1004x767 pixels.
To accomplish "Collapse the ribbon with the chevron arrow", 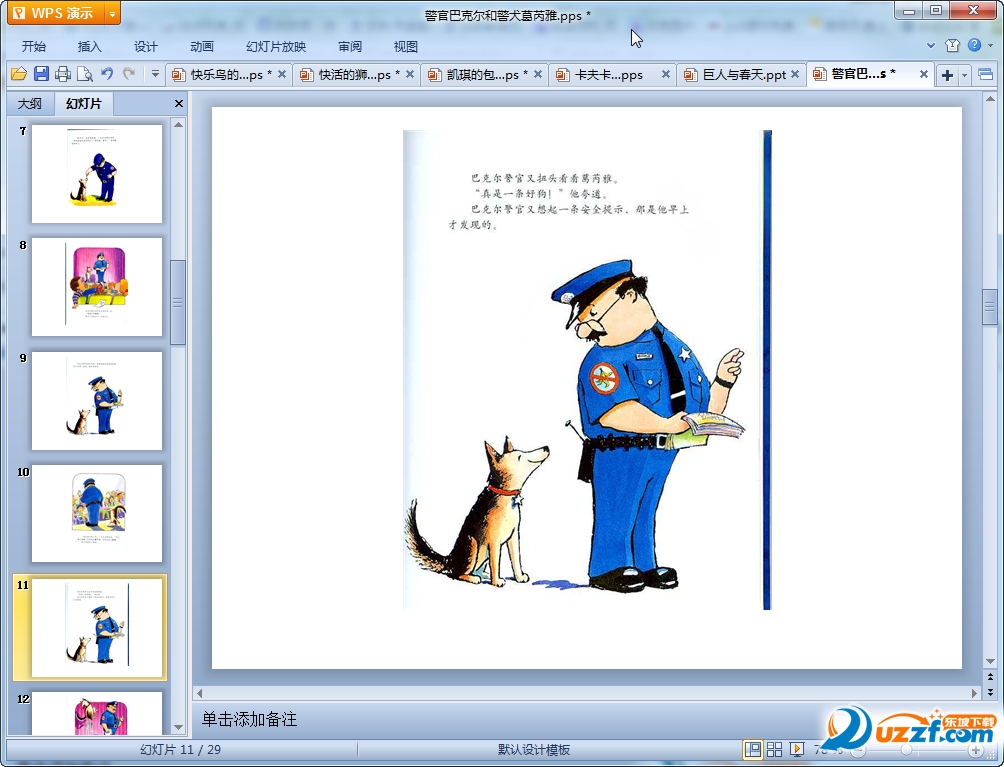I will 931,45.
